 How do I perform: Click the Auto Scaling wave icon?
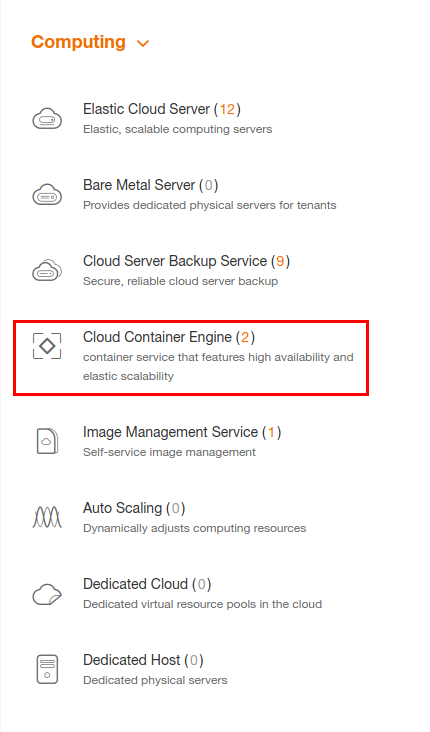47,517
